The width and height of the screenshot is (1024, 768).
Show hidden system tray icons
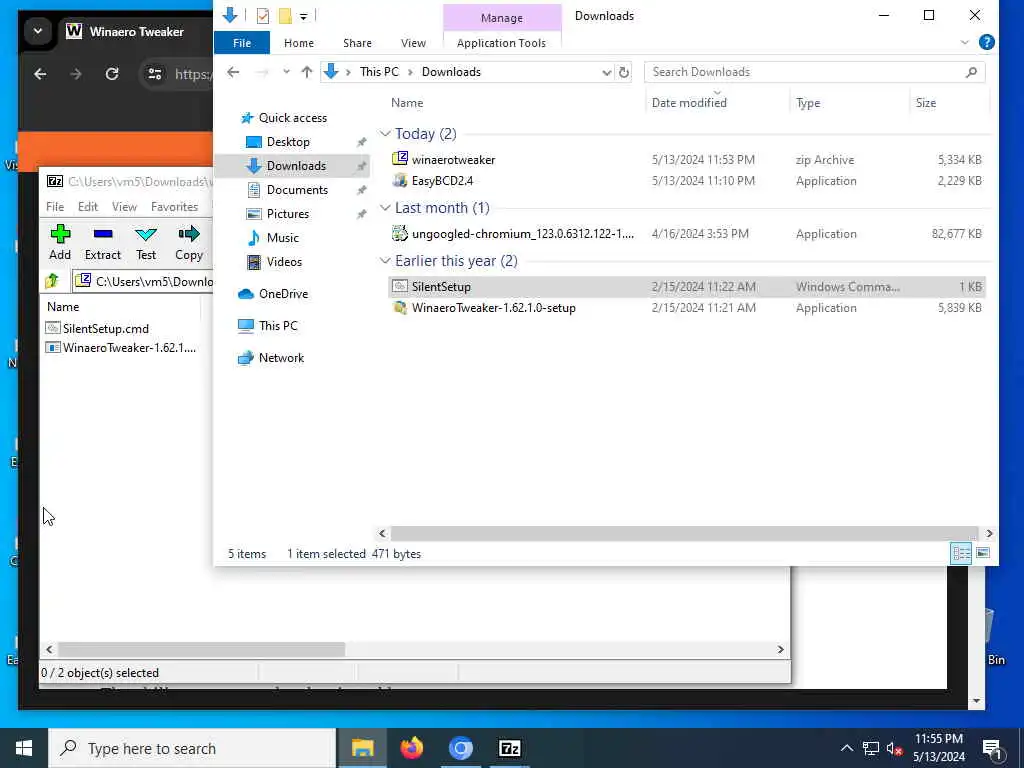(x=846, y=748)
